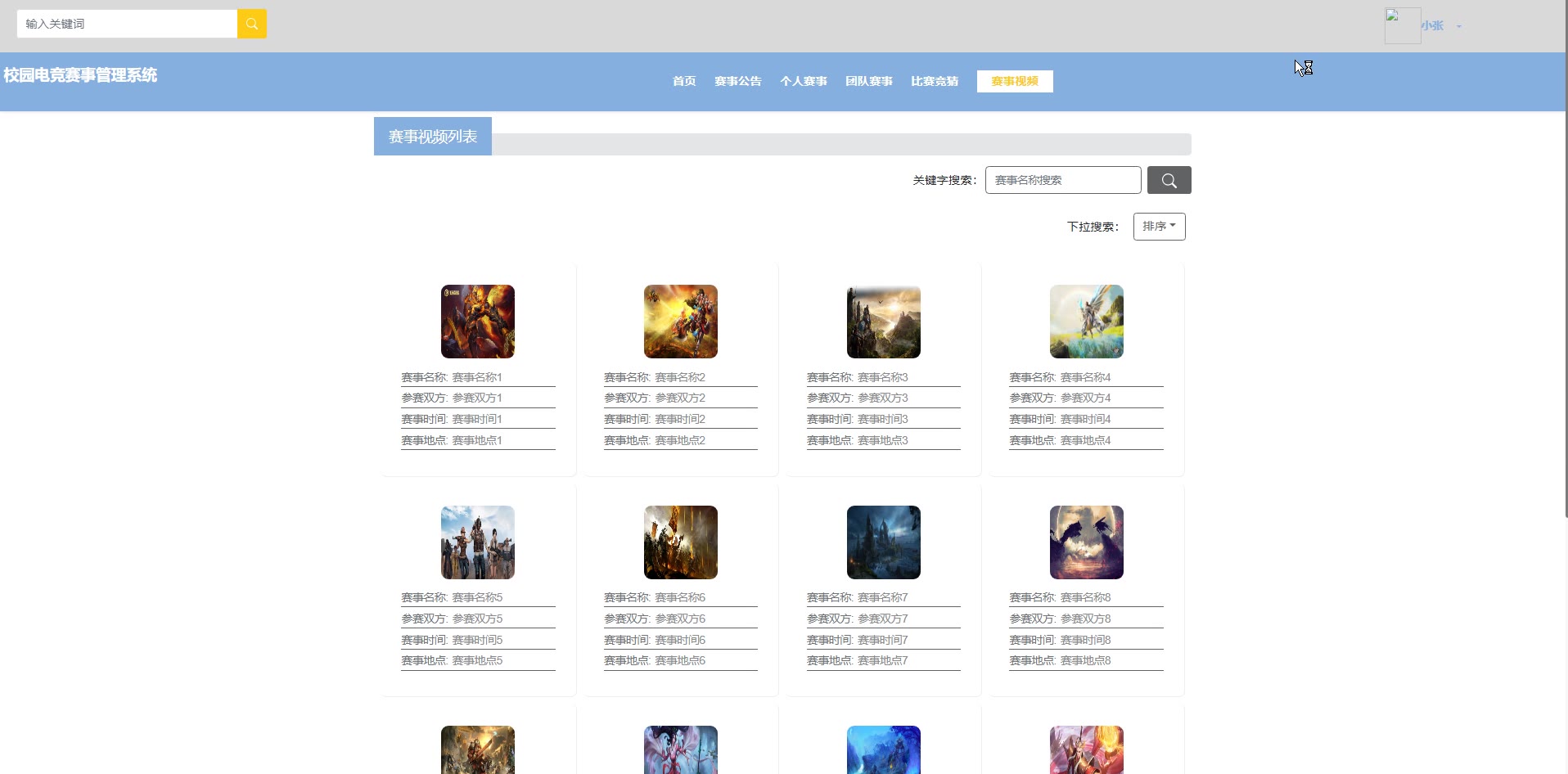
Task: Open 比赛竞猜 menu item
Action: [x=934, y=81]
